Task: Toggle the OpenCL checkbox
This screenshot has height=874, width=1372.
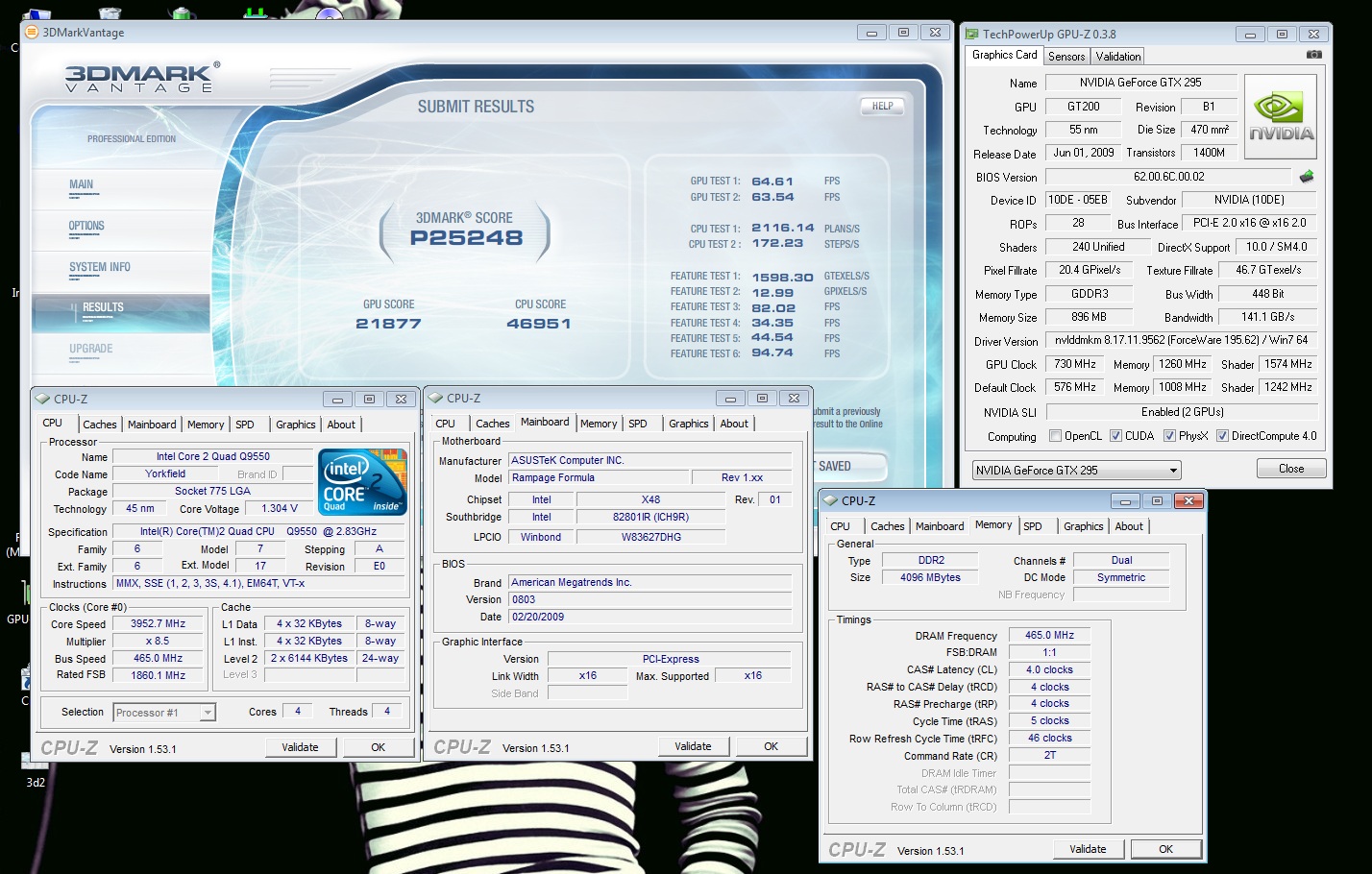Action: [x=1056, y=436]
